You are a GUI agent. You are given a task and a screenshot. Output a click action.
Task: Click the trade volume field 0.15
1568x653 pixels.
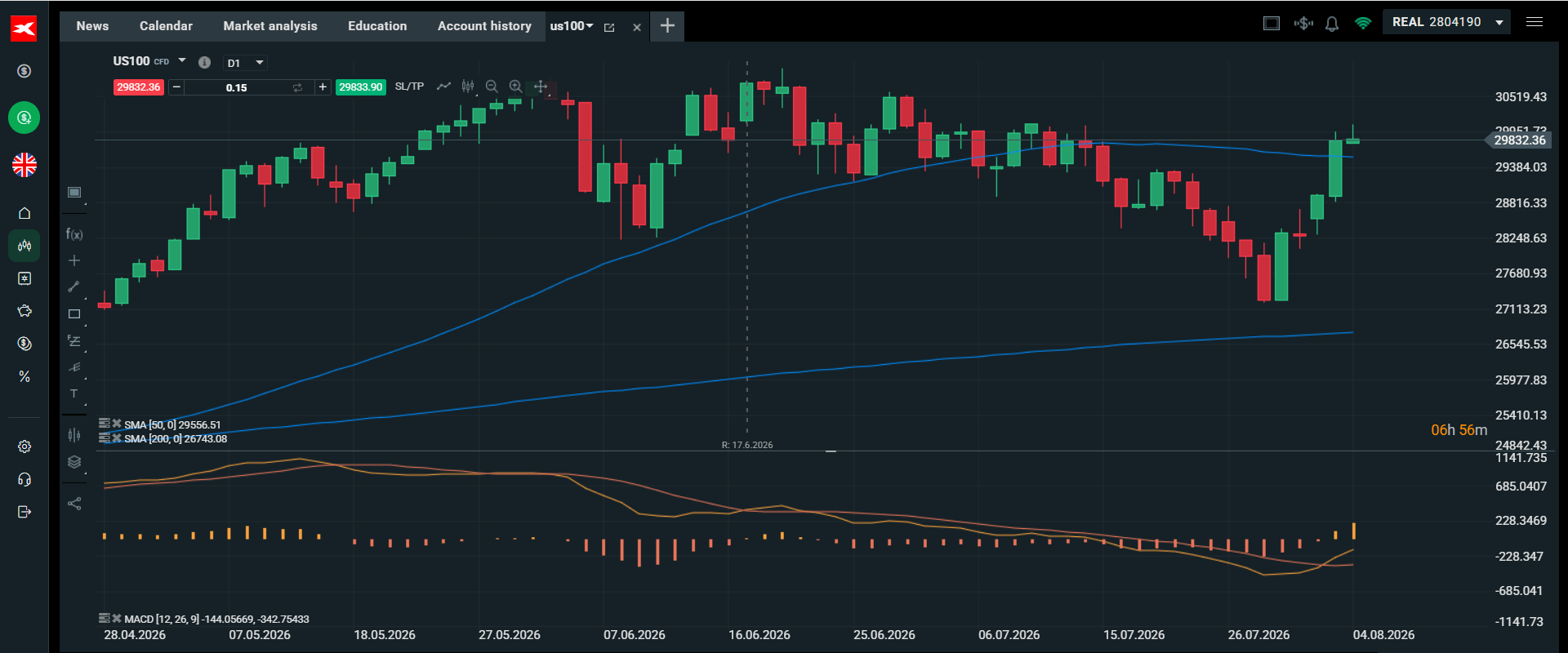237,87
